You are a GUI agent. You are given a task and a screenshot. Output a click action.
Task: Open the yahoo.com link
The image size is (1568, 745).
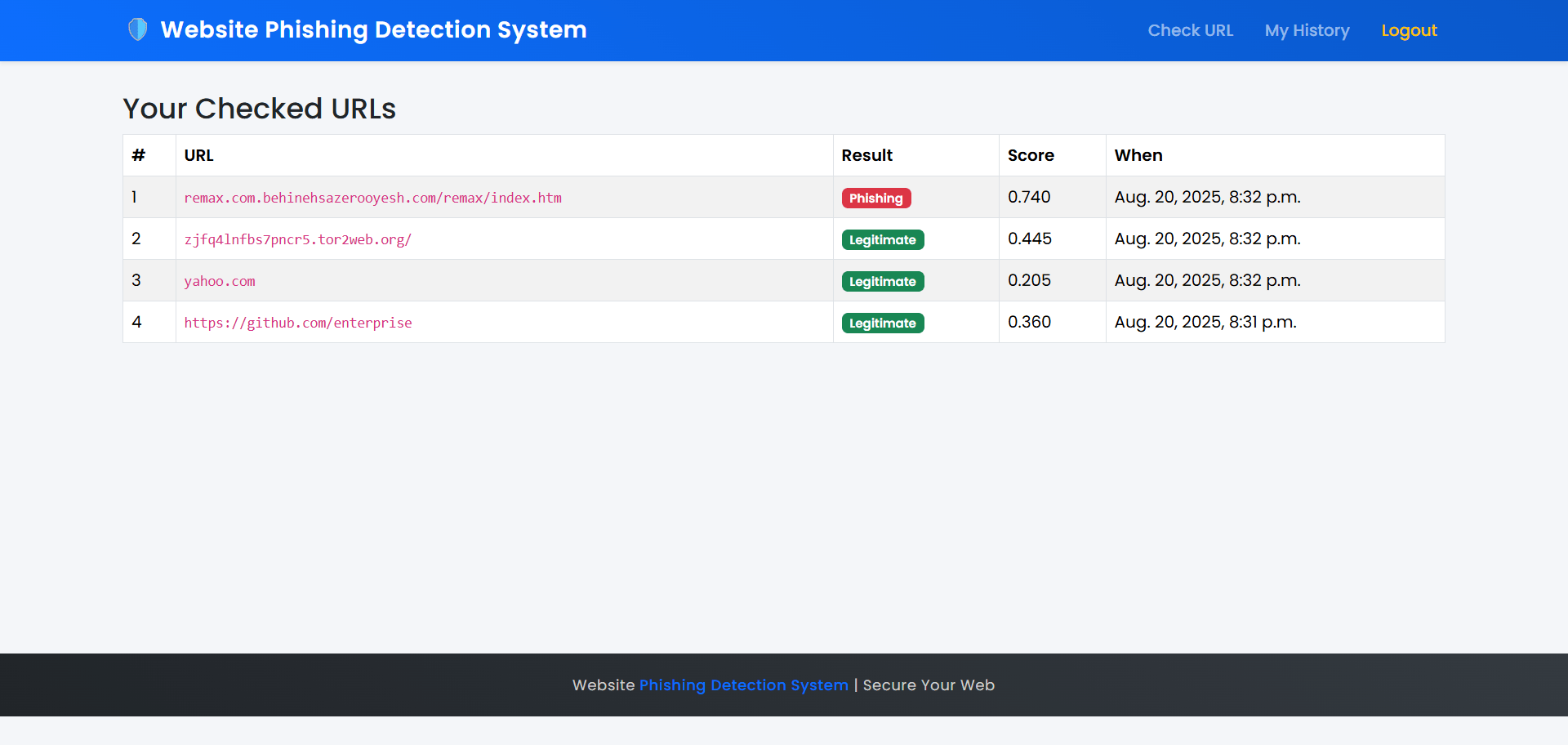220,280
